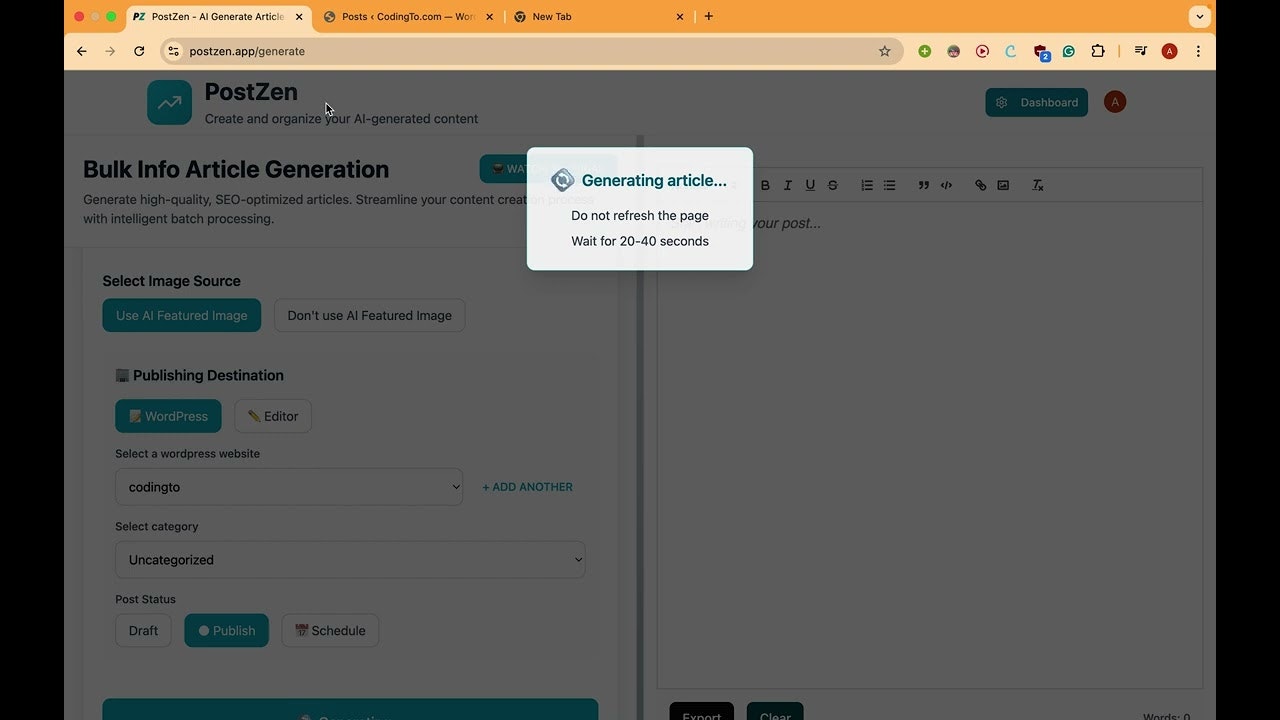Click the browser forward arrow

point(110,51)
